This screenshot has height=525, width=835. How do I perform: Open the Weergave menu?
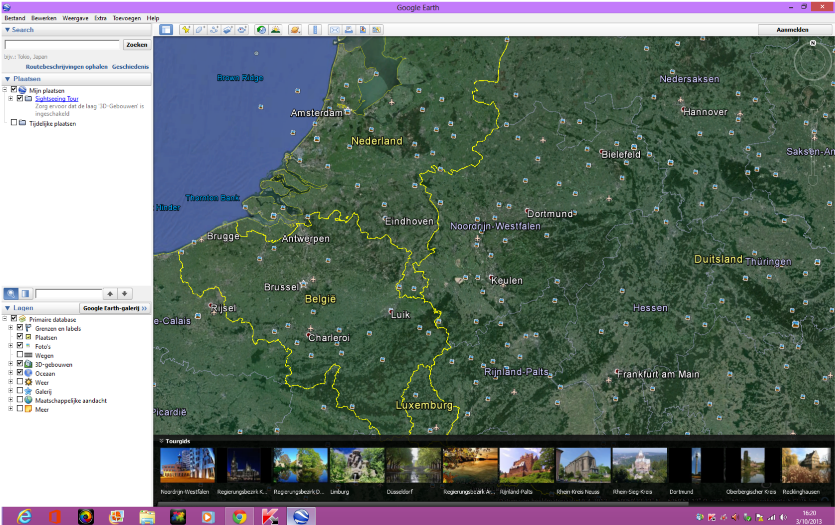[x=75, y=18]
